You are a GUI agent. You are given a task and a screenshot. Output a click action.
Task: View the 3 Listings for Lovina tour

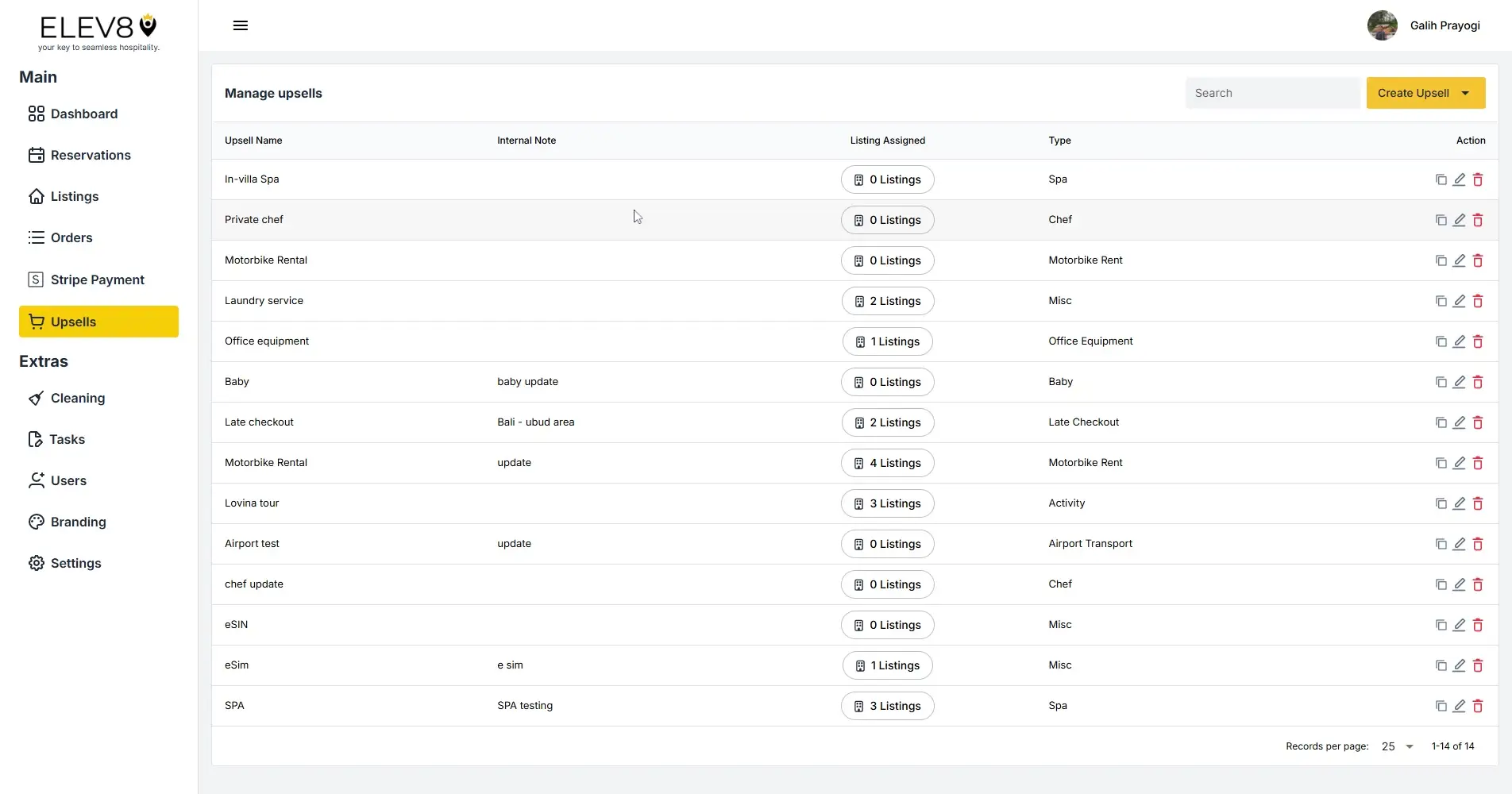pyautogui.click(x=887, y=503)
